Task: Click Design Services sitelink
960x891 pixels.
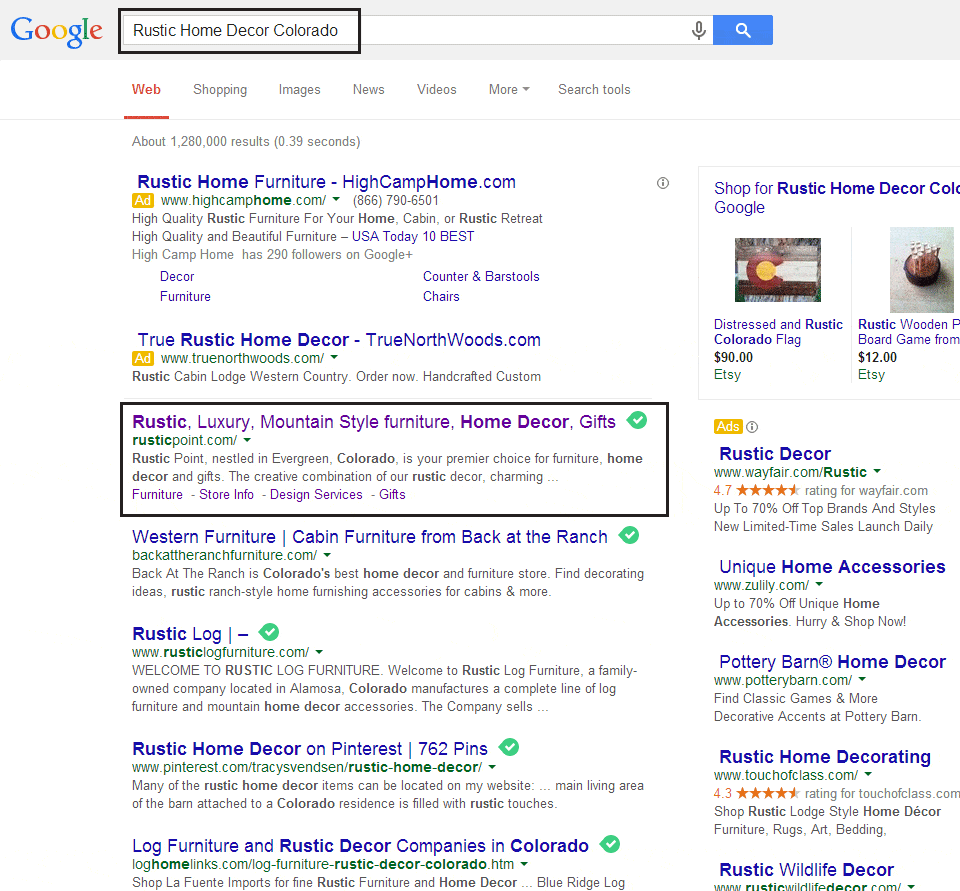Action: point(316,495)
